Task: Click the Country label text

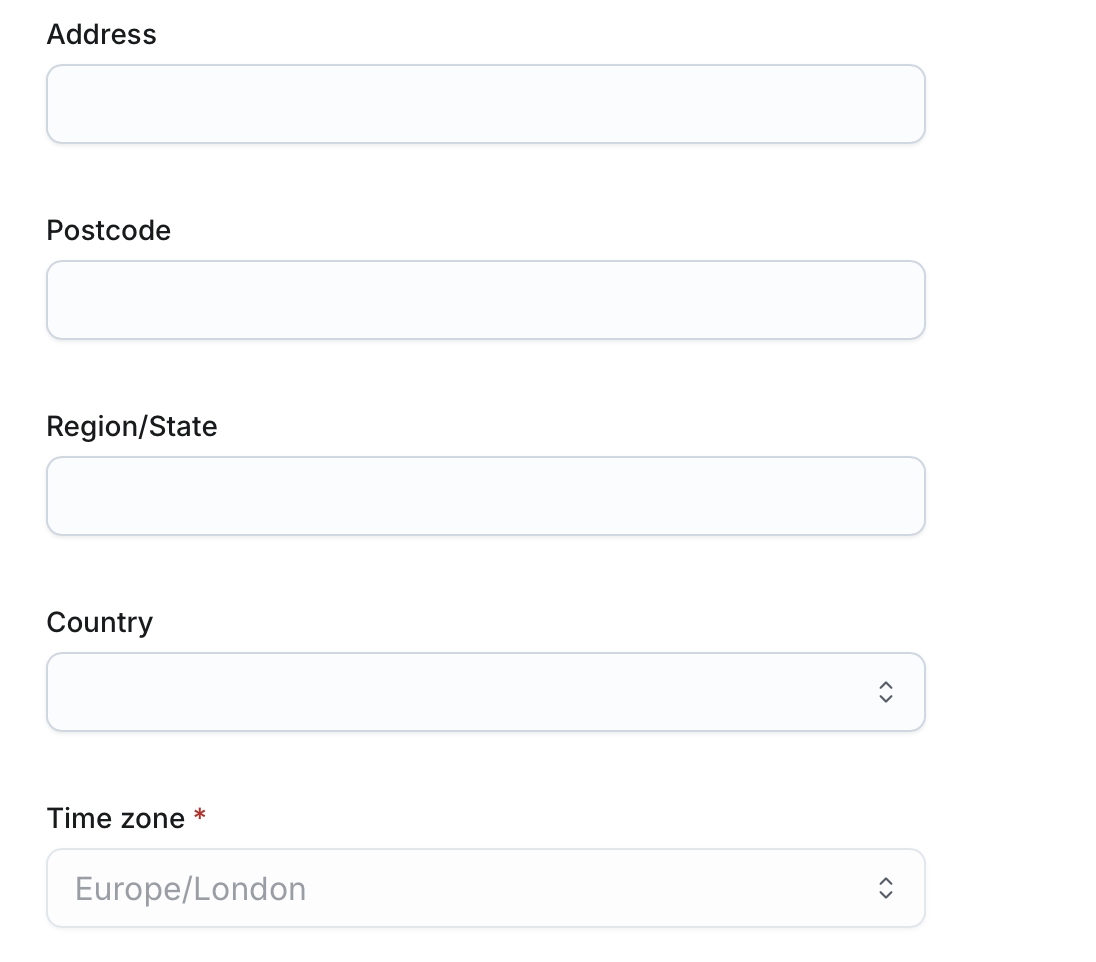Action: coord(99,623)
